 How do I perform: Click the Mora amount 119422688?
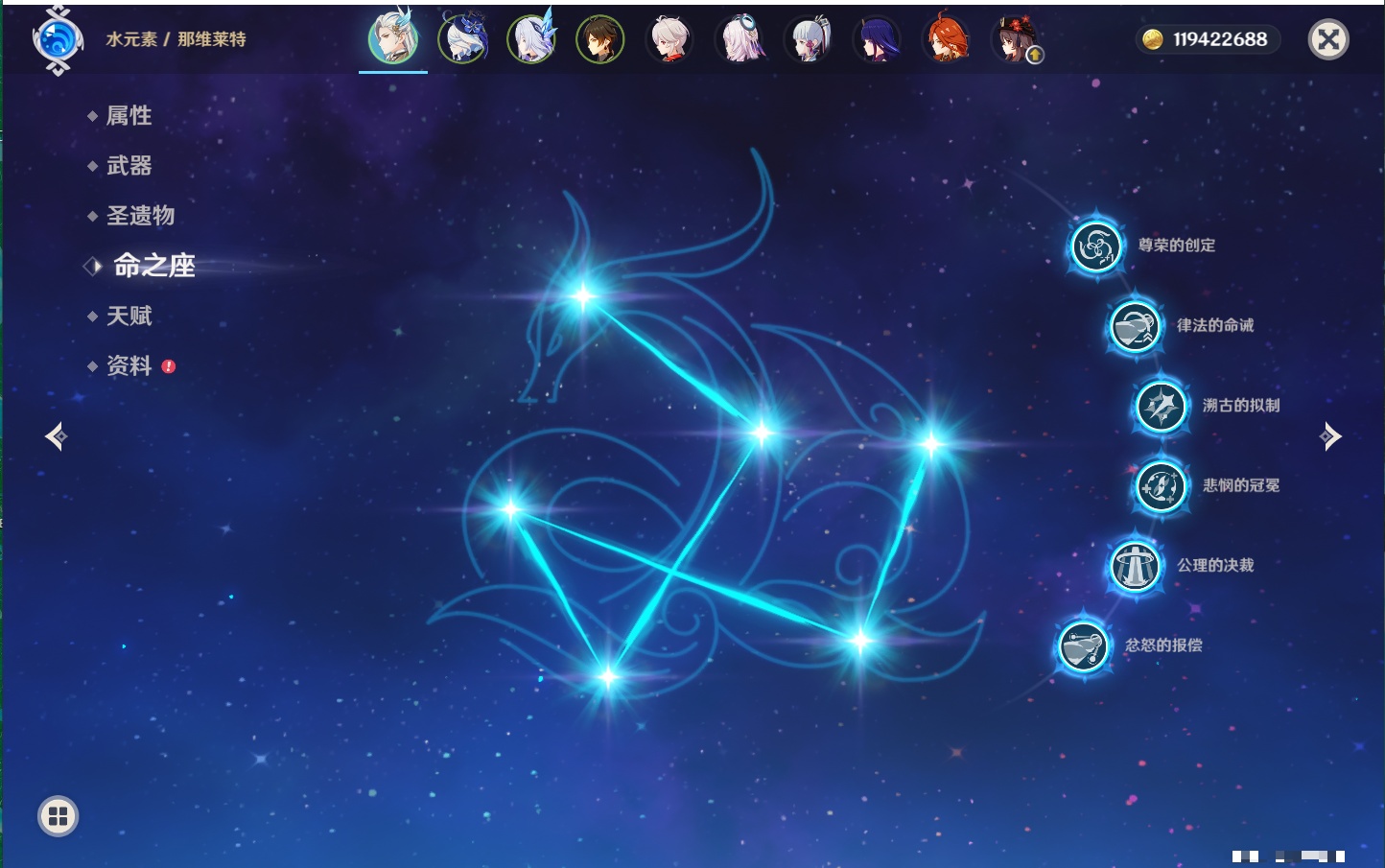[x=1220, y=39]
